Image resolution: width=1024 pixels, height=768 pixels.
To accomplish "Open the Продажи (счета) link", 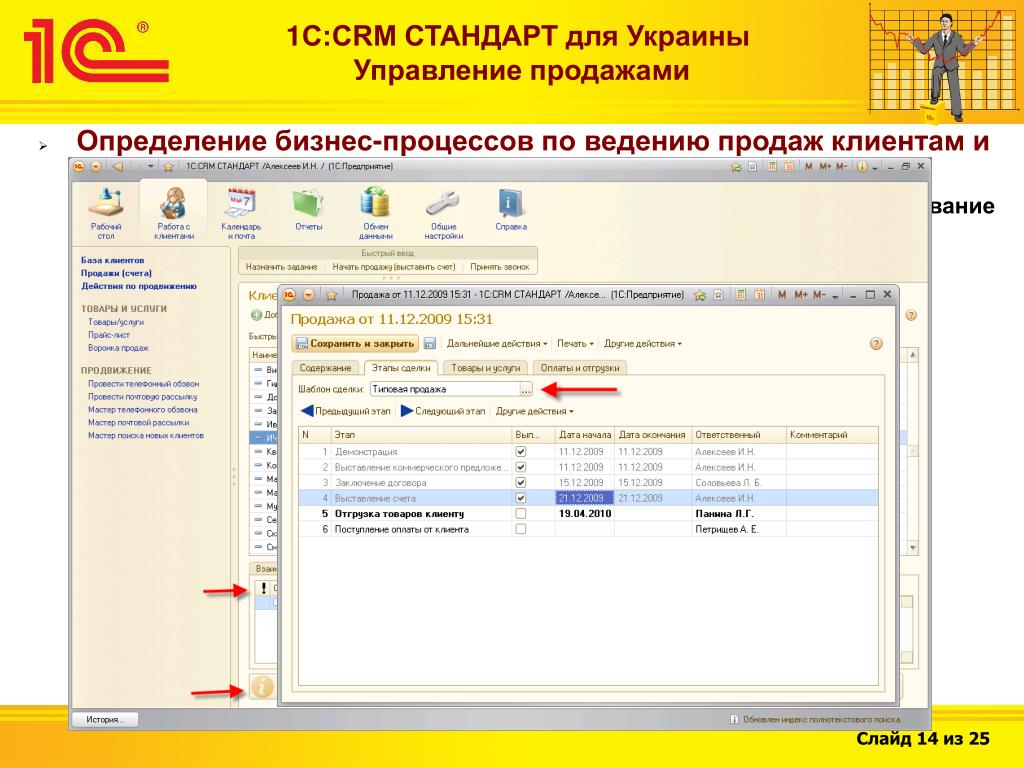I will tap(116, 273).
